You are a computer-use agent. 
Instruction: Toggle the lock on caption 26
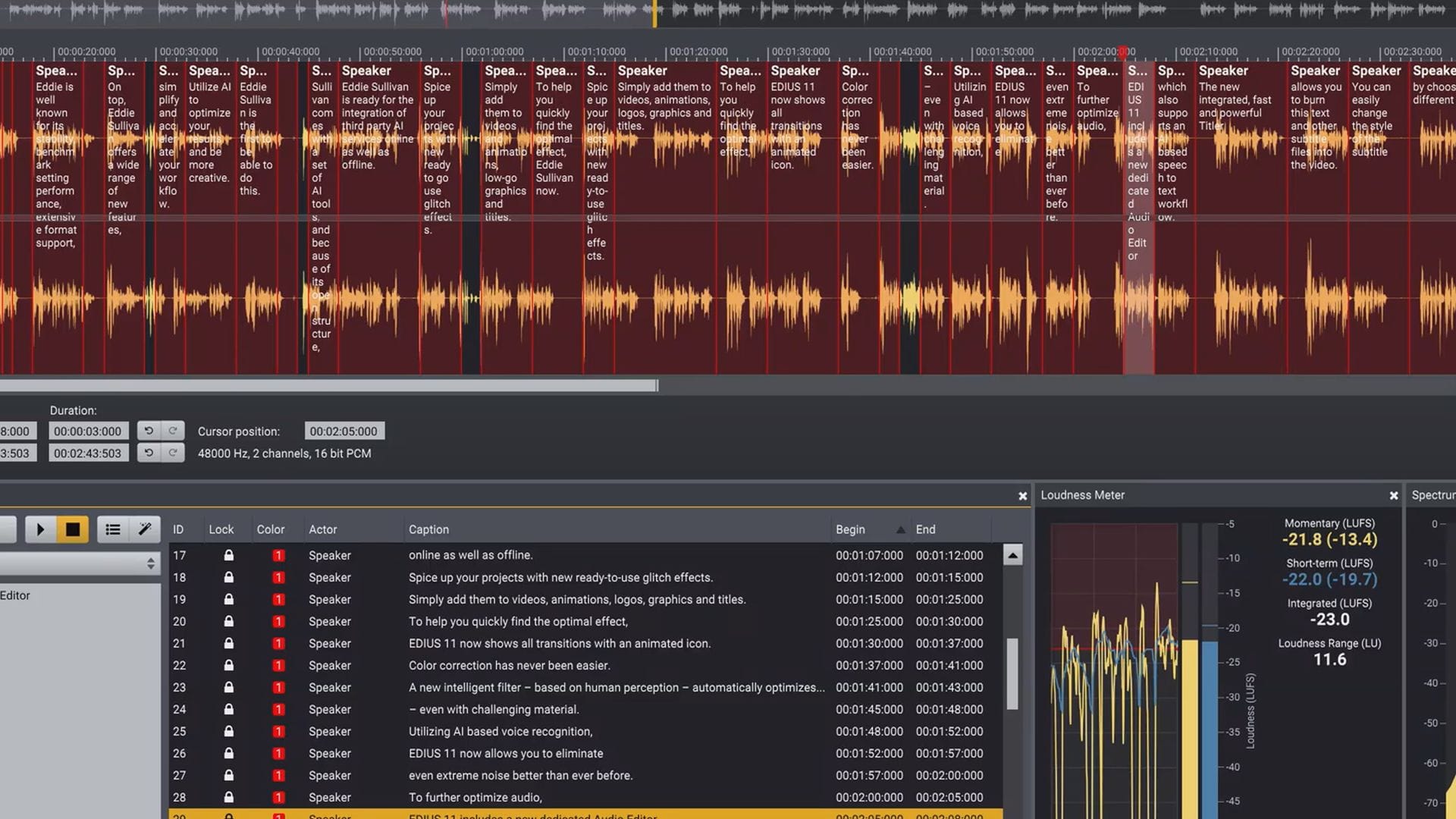pyautogui.click(x=228, y=753)
